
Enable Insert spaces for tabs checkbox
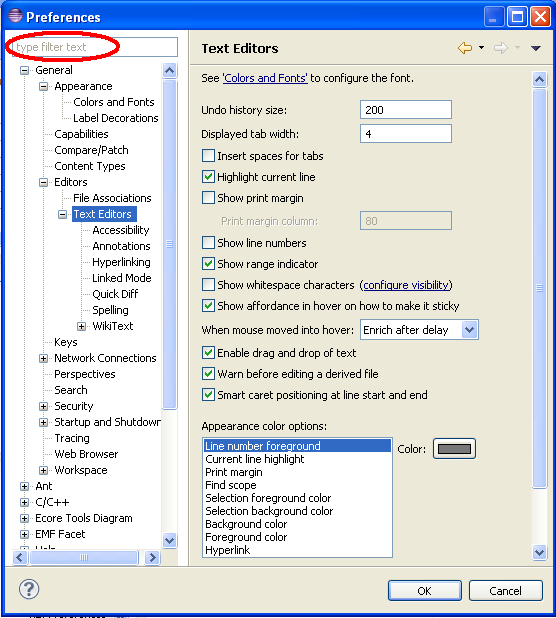coord(208,156)
